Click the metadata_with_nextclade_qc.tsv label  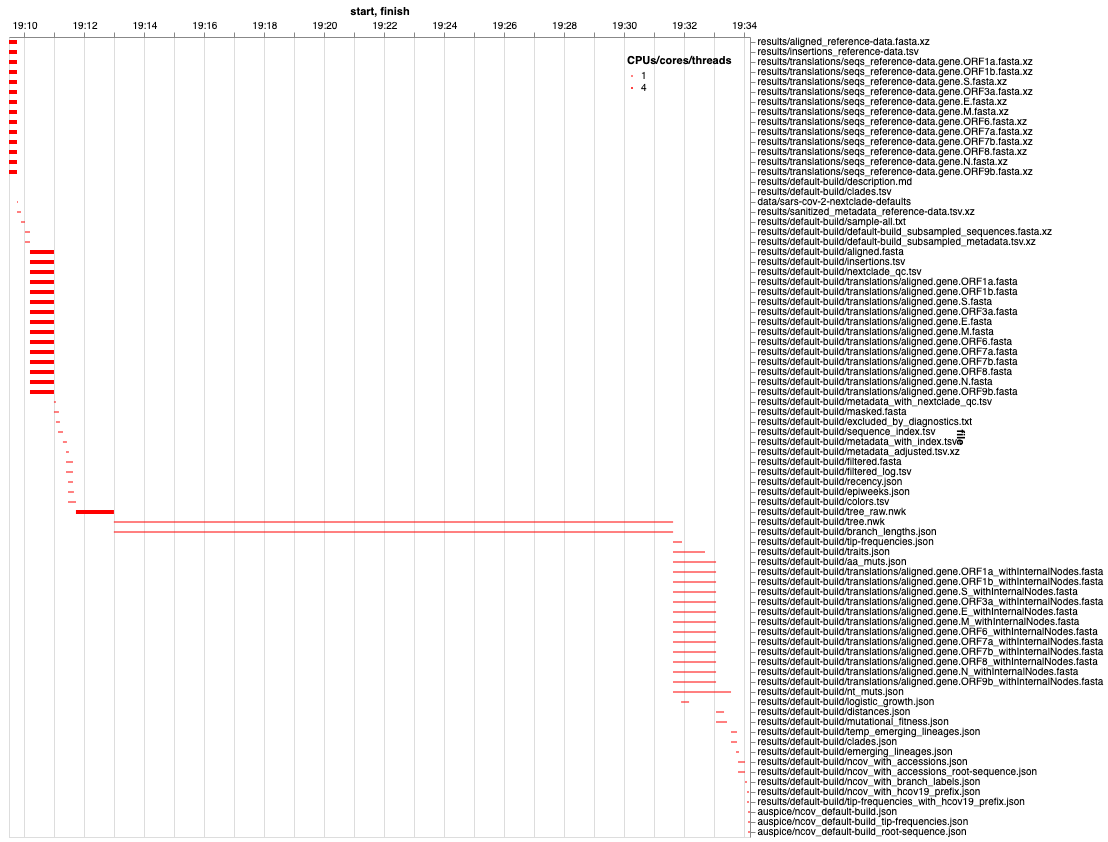pyautogui.click(x=874, y=402)
